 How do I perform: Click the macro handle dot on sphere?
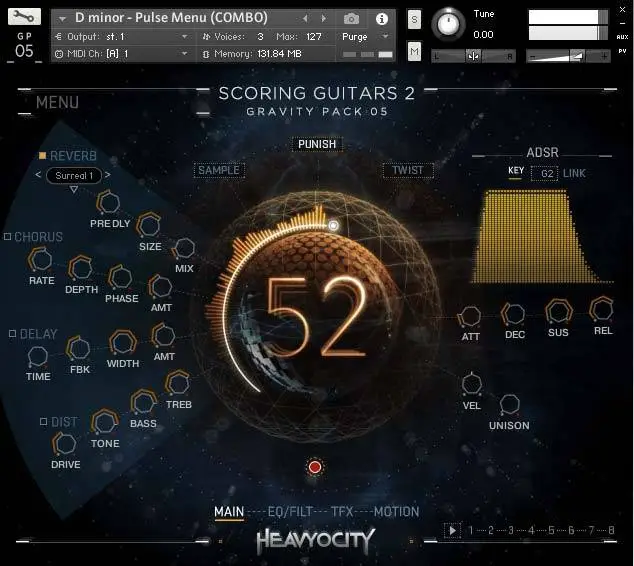333,226
